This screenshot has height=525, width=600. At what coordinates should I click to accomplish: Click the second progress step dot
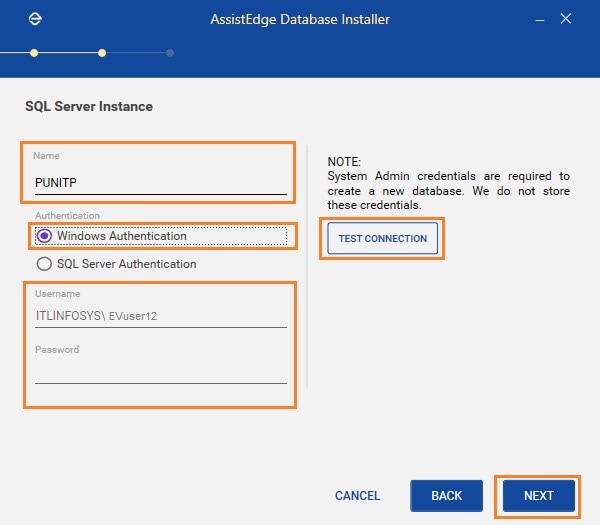point(102,53)
